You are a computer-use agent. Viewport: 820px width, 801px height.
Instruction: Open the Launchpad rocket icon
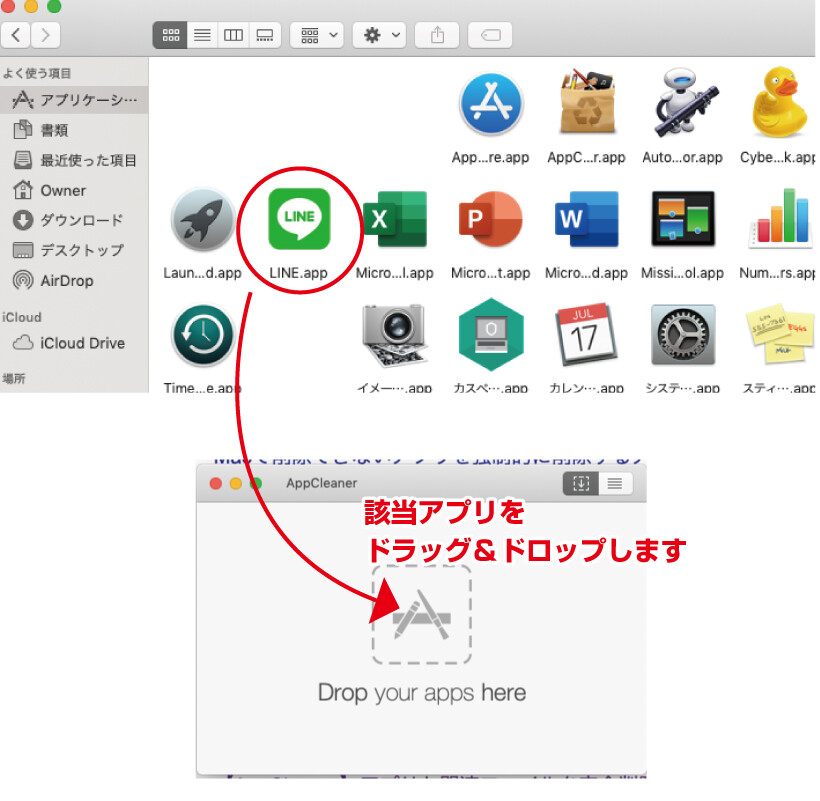[x=202, y=220]
